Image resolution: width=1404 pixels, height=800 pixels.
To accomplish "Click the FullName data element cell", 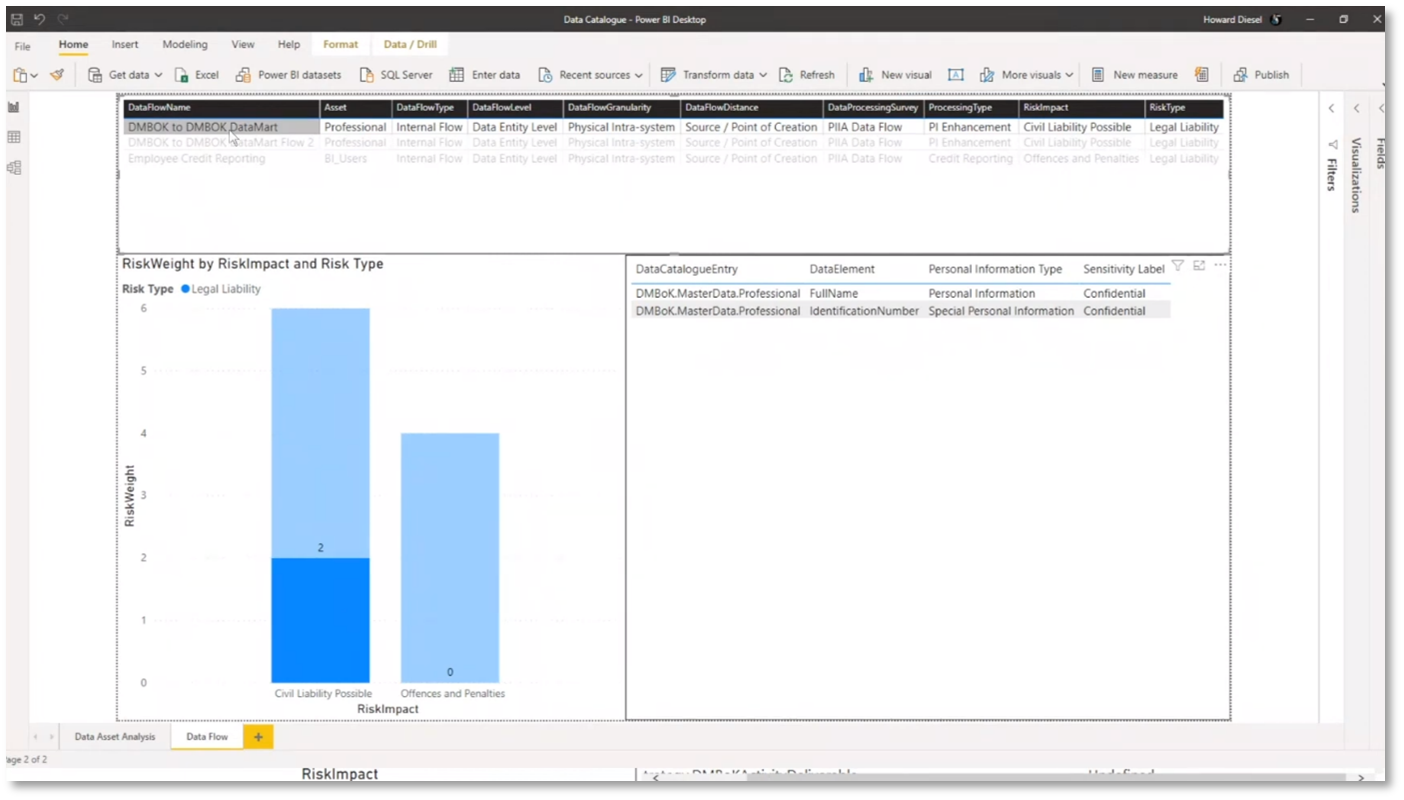I will (x=835, y=294).
